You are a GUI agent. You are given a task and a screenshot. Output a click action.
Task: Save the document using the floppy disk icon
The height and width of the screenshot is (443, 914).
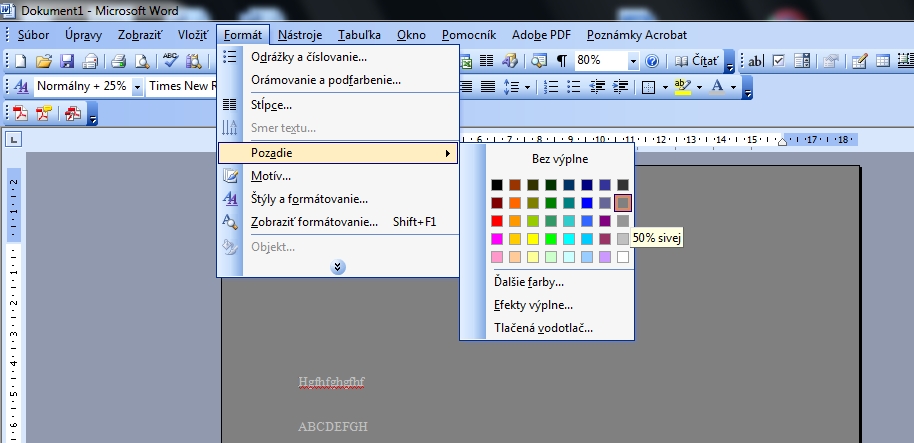click(x=67, y=61)
